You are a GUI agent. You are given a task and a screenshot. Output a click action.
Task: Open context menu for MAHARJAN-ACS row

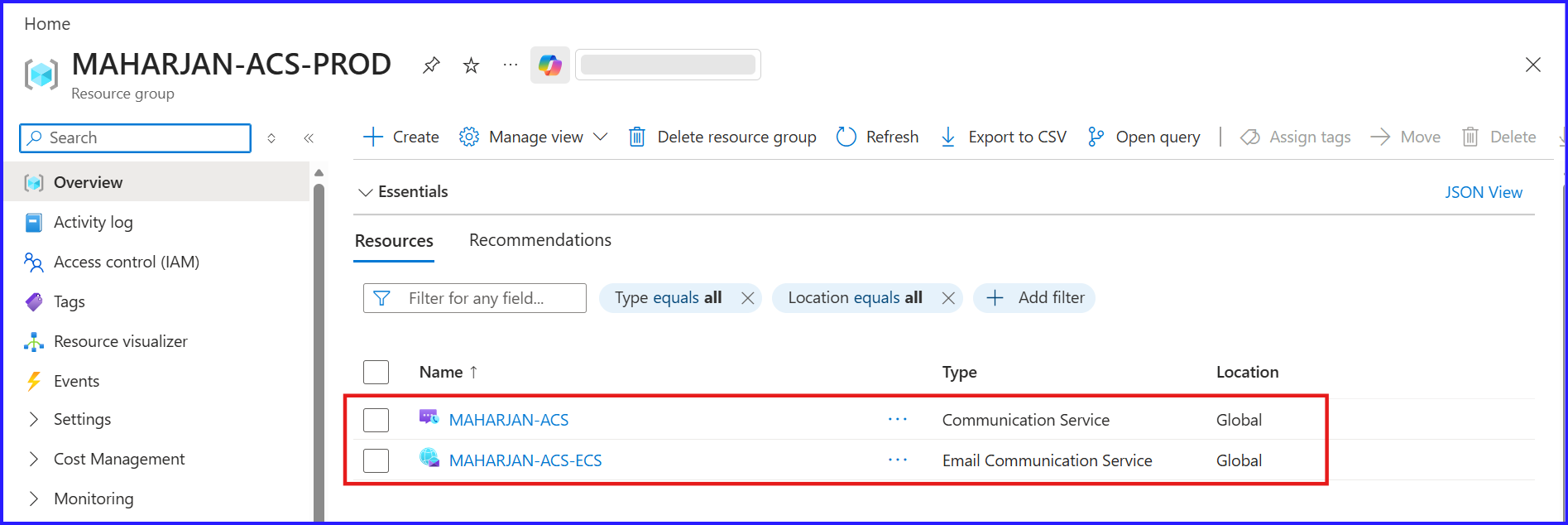[898, 420]
